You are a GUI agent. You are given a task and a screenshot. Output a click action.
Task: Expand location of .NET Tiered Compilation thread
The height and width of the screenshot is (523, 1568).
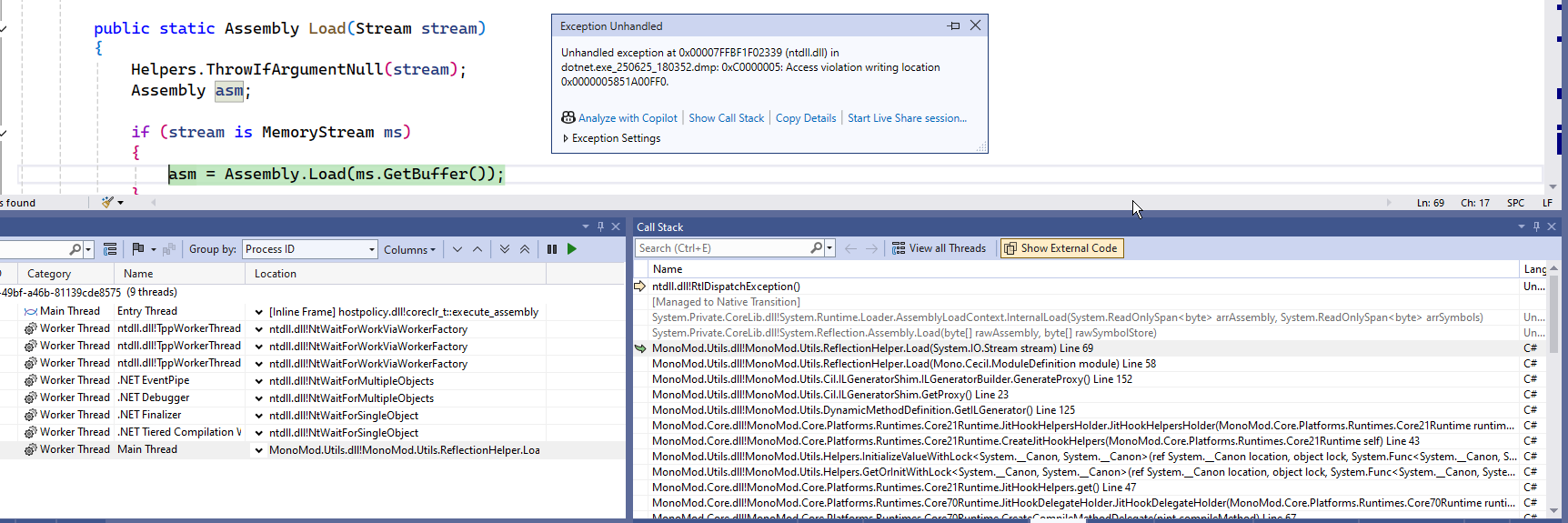tap(259, 433)
